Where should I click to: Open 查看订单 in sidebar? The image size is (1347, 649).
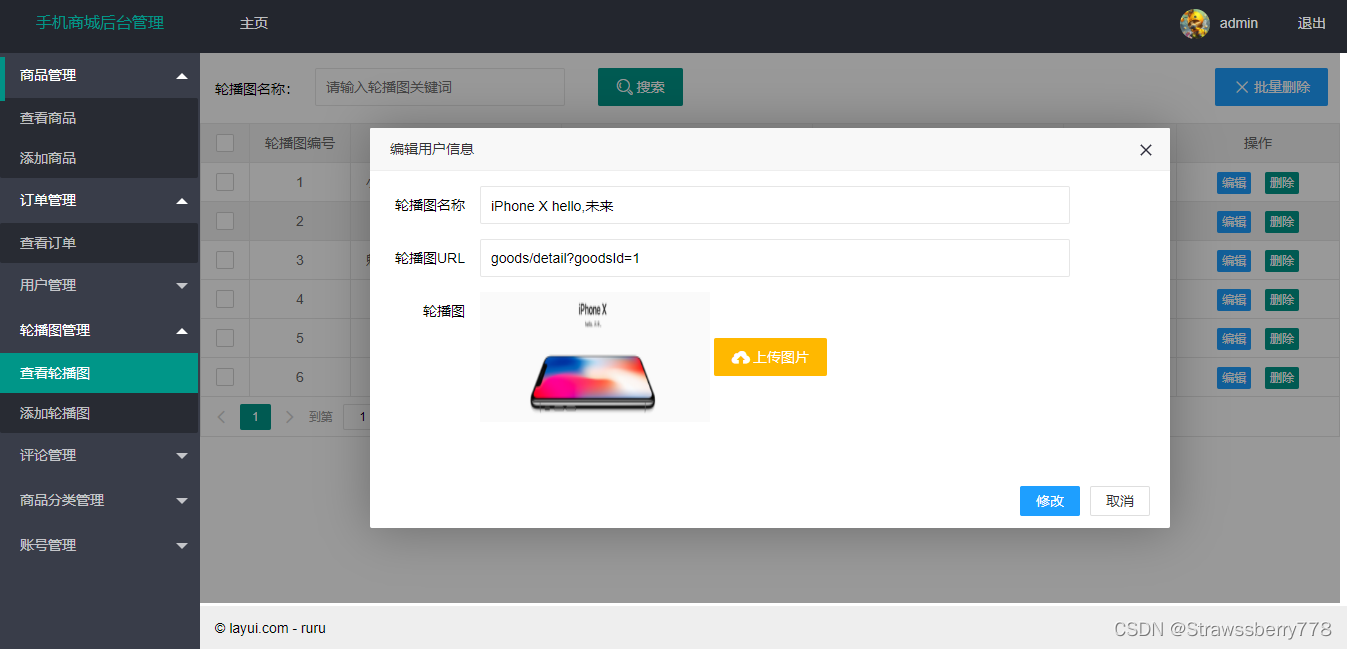[100, 243]
